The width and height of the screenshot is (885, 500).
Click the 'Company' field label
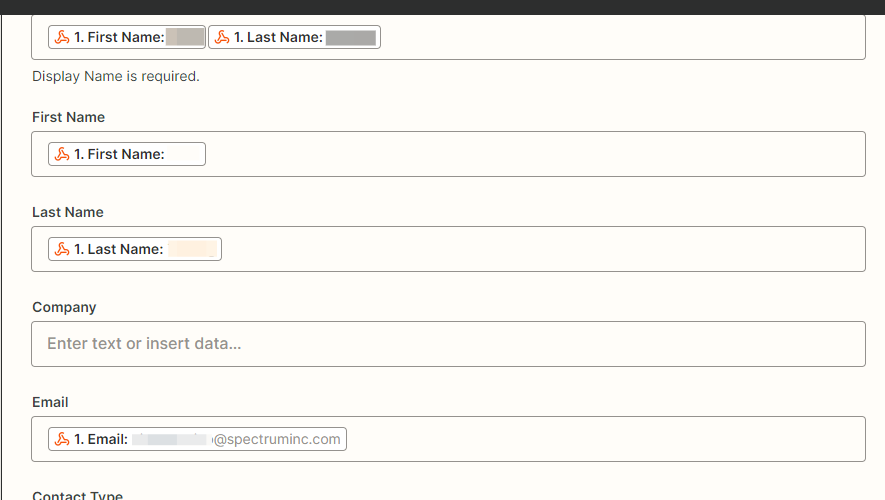[x=64, y=307]
